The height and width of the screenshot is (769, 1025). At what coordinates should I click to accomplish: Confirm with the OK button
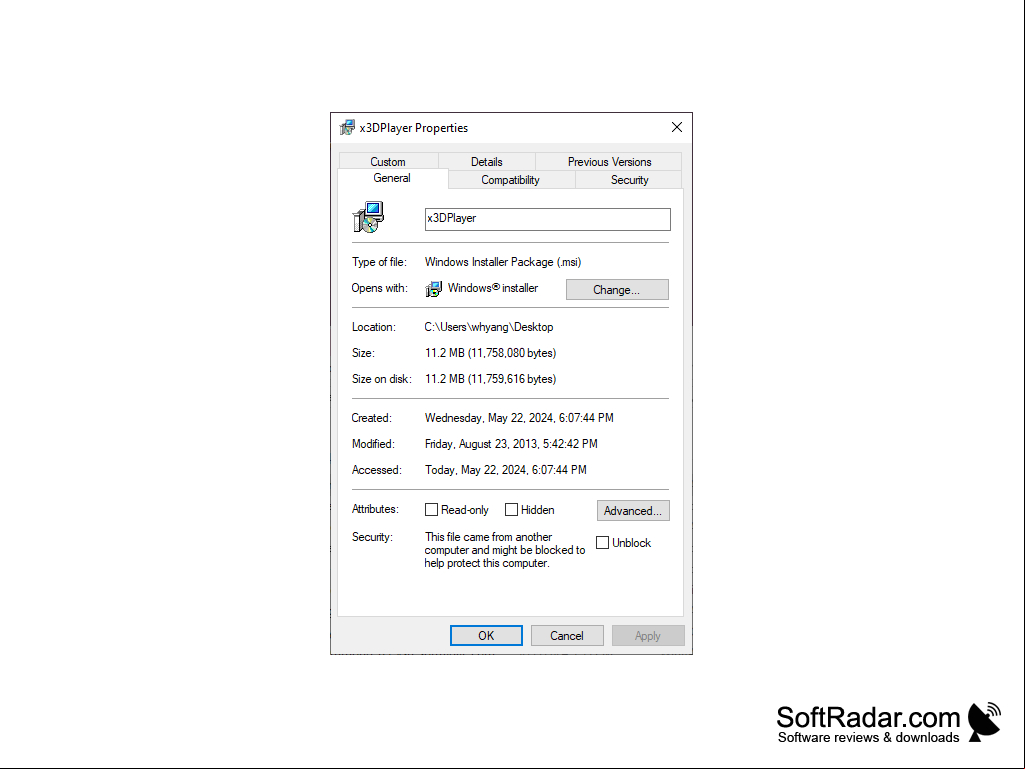point(486,636)
